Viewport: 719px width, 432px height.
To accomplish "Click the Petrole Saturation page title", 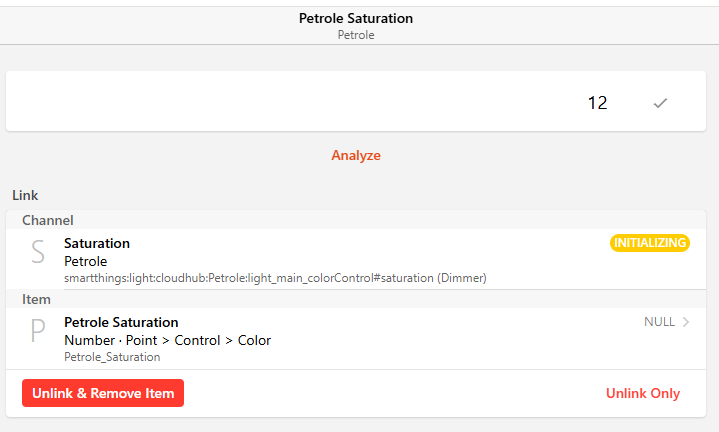I will pyautogui.click(x=356, y=18).
